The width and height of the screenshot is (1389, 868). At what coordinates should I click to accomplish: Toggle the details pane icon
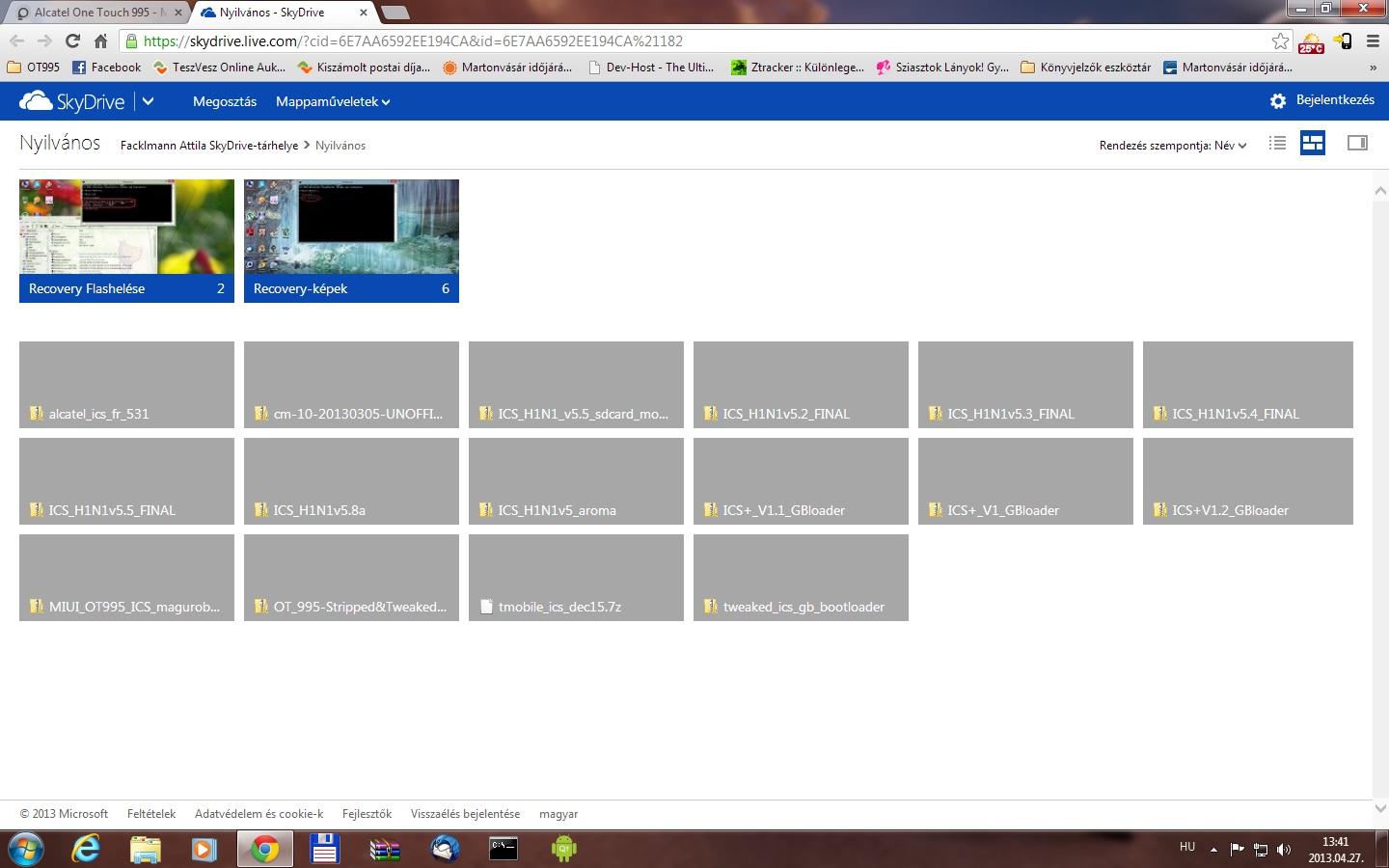1357,144
